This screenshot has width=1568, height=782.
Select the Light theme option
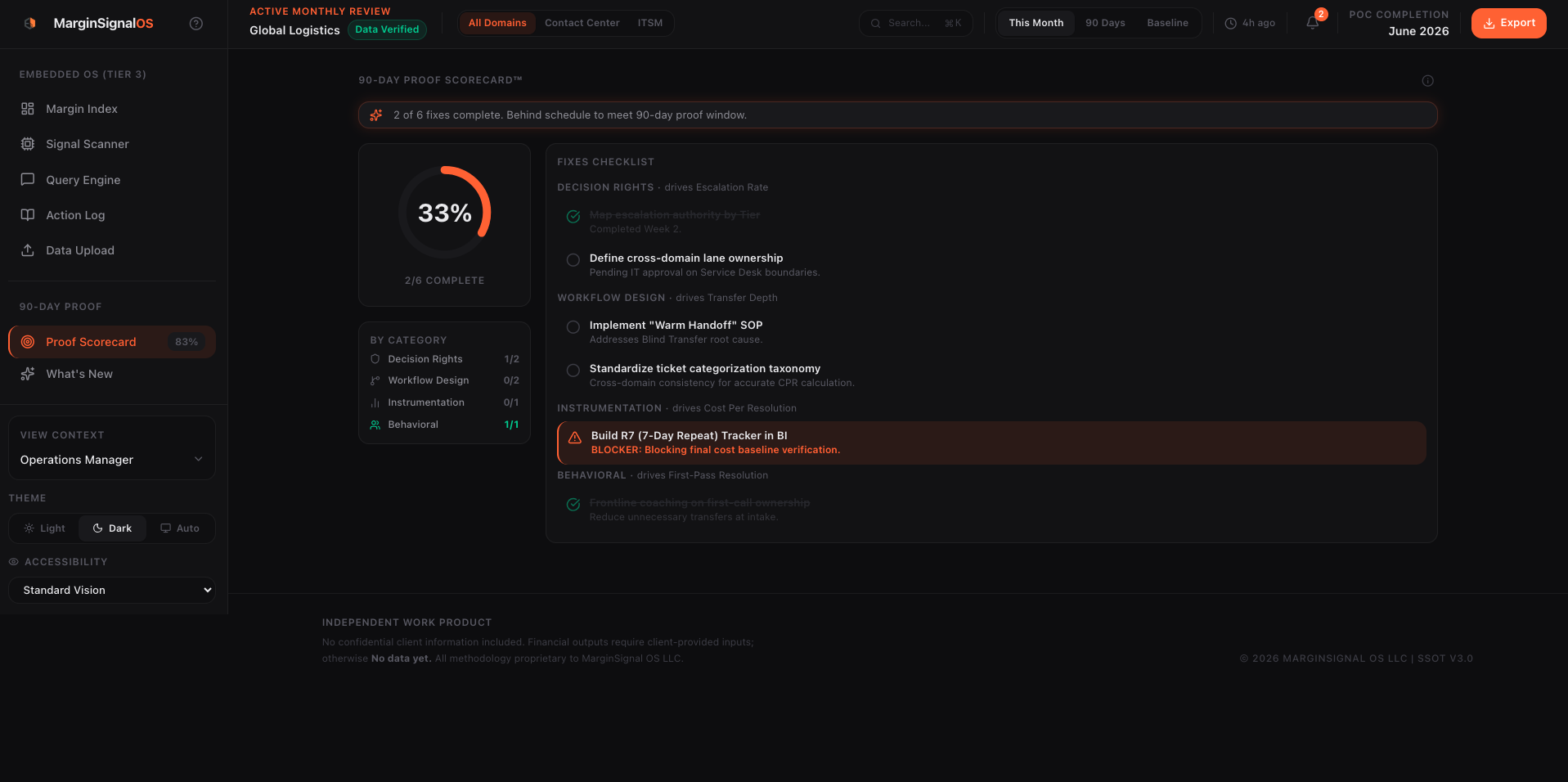pyautogui.click(x=44, y=528)
